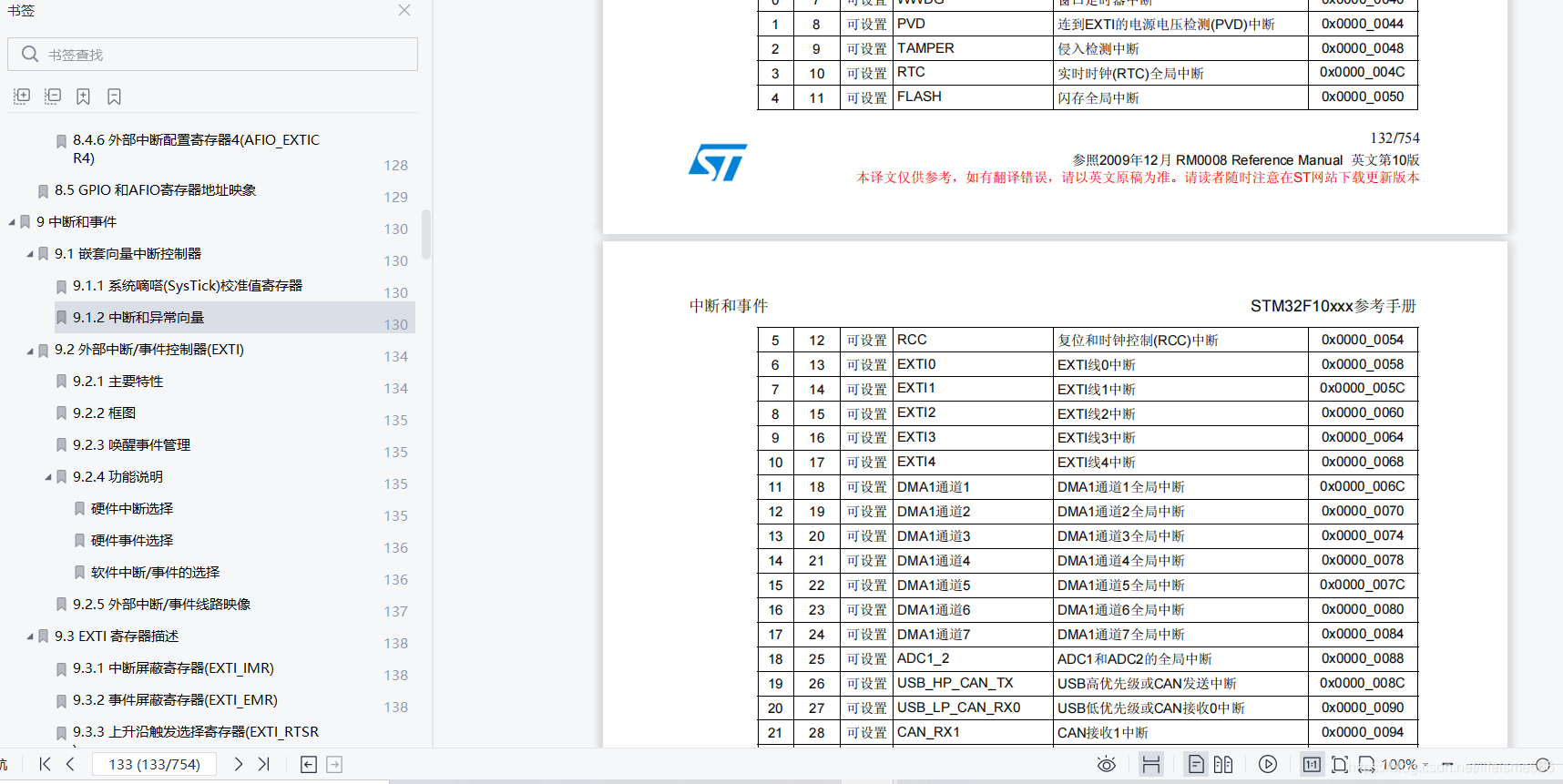The height and width of the screenshot is (784, 1563).
Task: Collapse all bookmarks icon
Action: (53, 97)
